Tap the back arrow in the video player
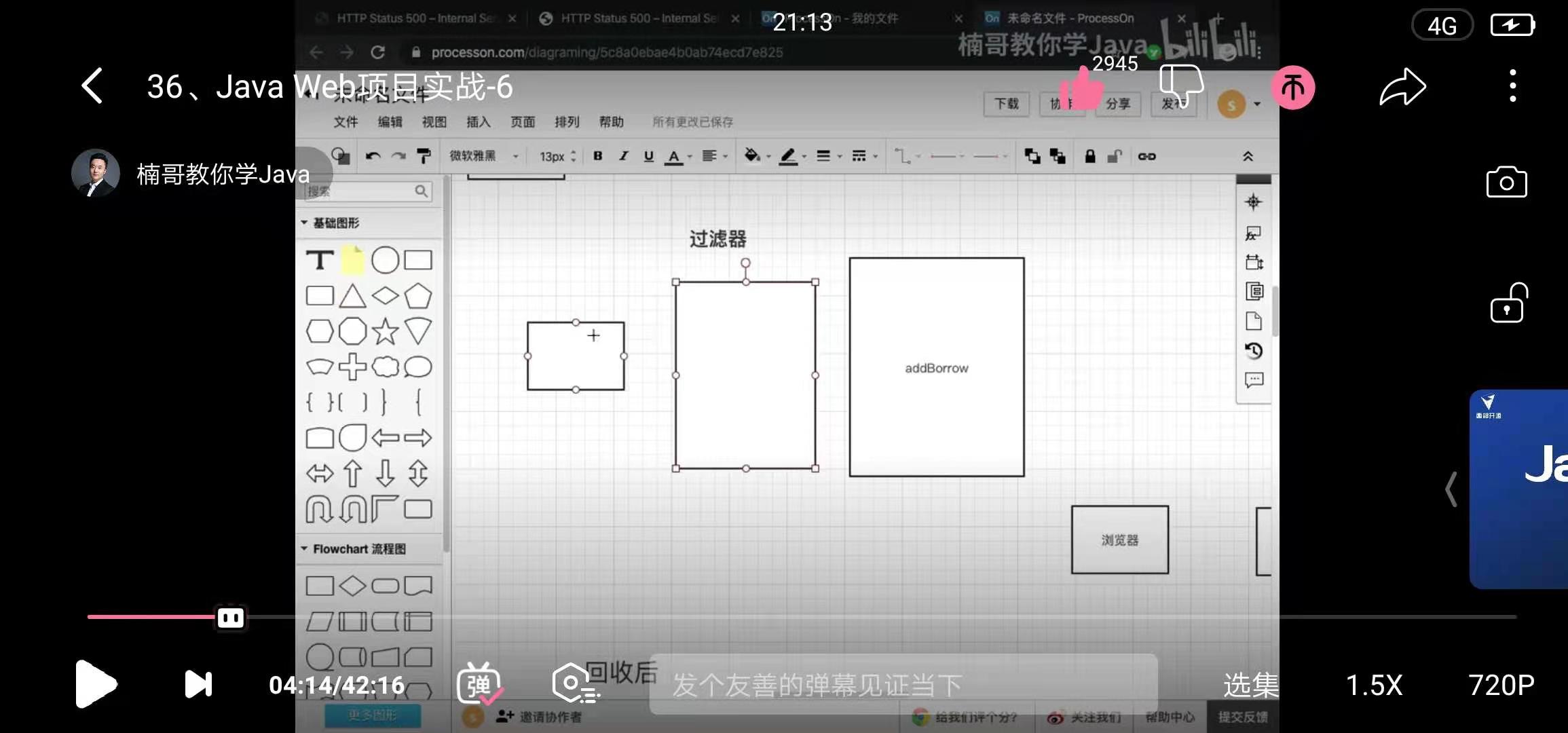The width and height of the screenshot is (1568, 733). pyautogui.click(x=92, y=86)
